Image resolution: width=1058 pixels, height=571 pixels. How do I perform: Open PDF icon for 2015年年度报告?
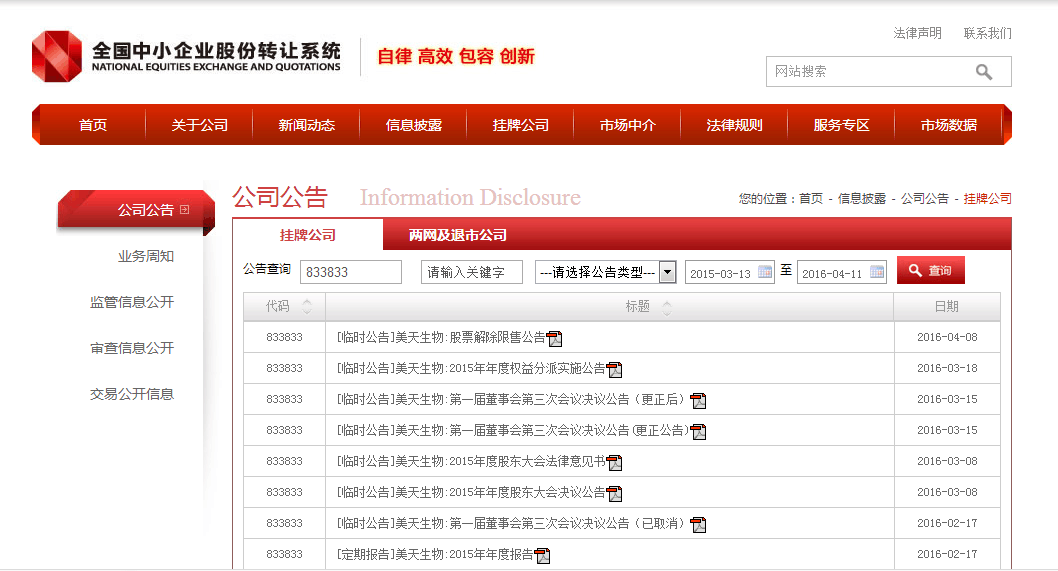[542, 555]
